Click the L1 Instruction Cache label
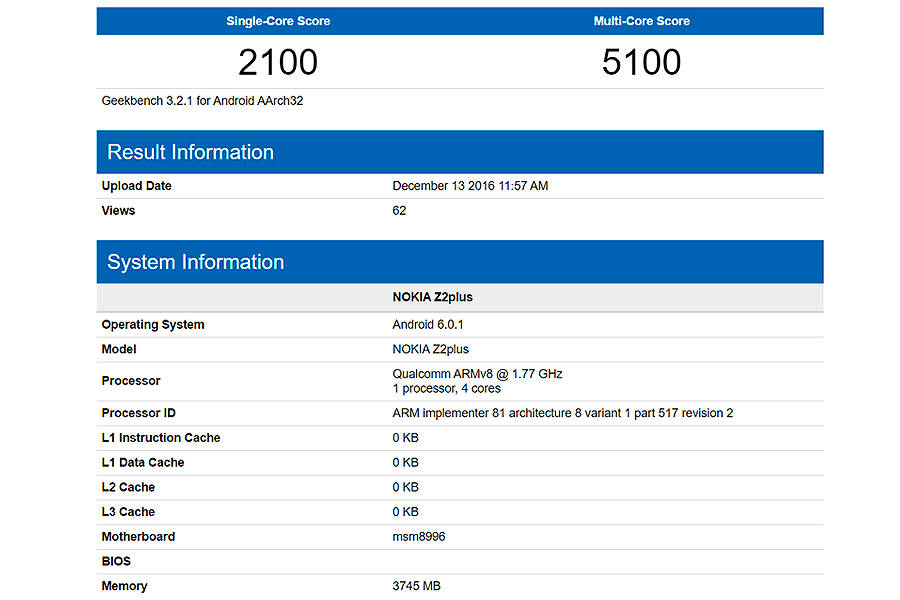Screen dimensions: 900x600 click(x=160, y=438)
